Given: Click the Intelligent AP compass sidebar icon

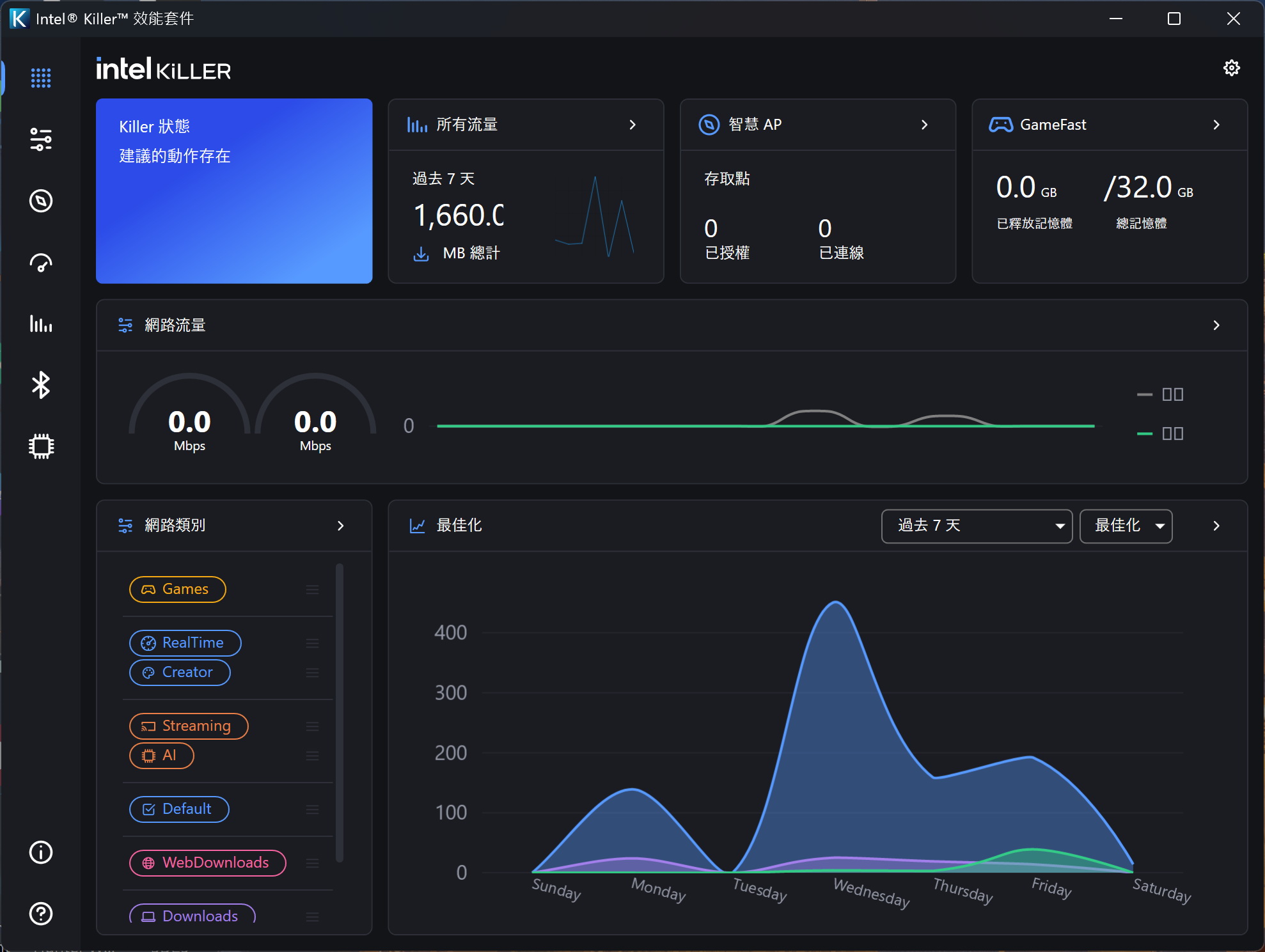Looking at the screenshot, I should pyautogui.click(x=41, y=201).
